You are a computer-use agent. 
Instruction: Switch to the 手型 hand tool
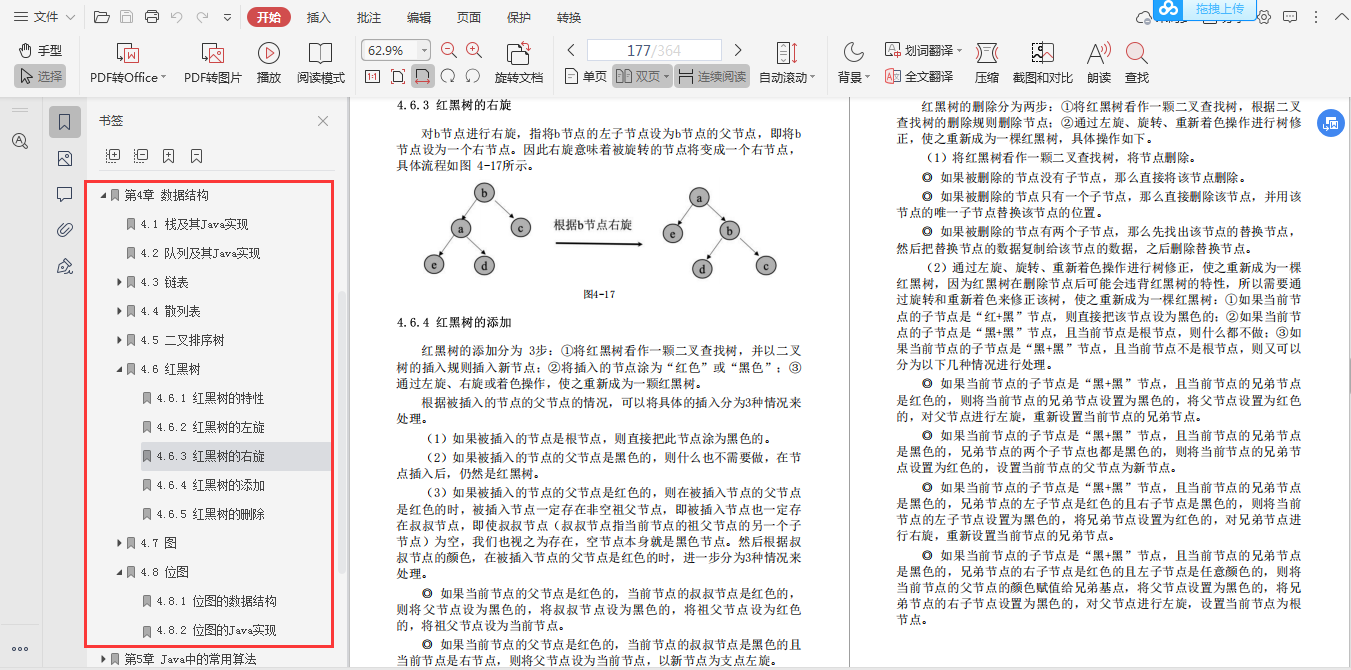(40, 50)
